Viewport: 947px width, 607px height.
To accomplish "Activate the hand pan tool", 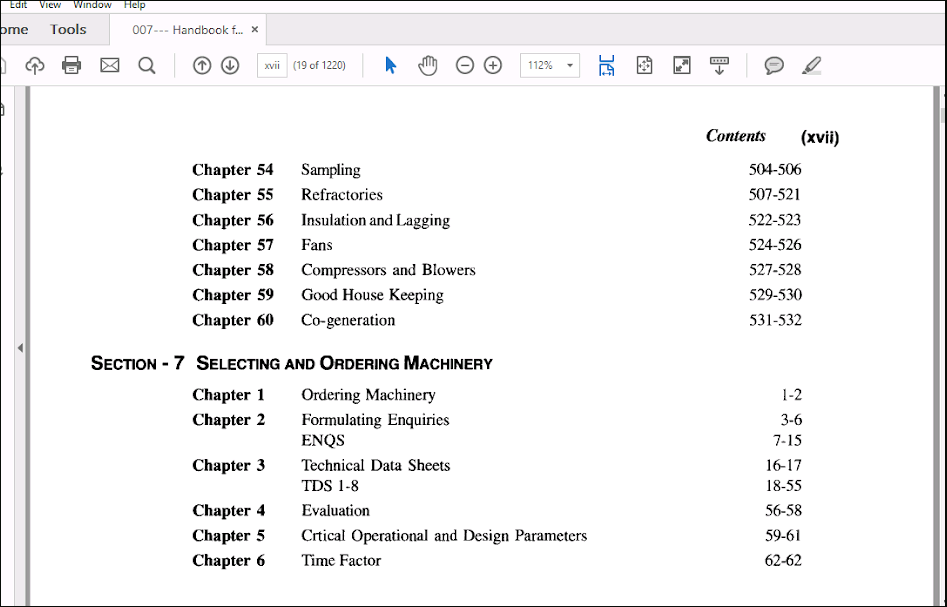I will point(428,65).
